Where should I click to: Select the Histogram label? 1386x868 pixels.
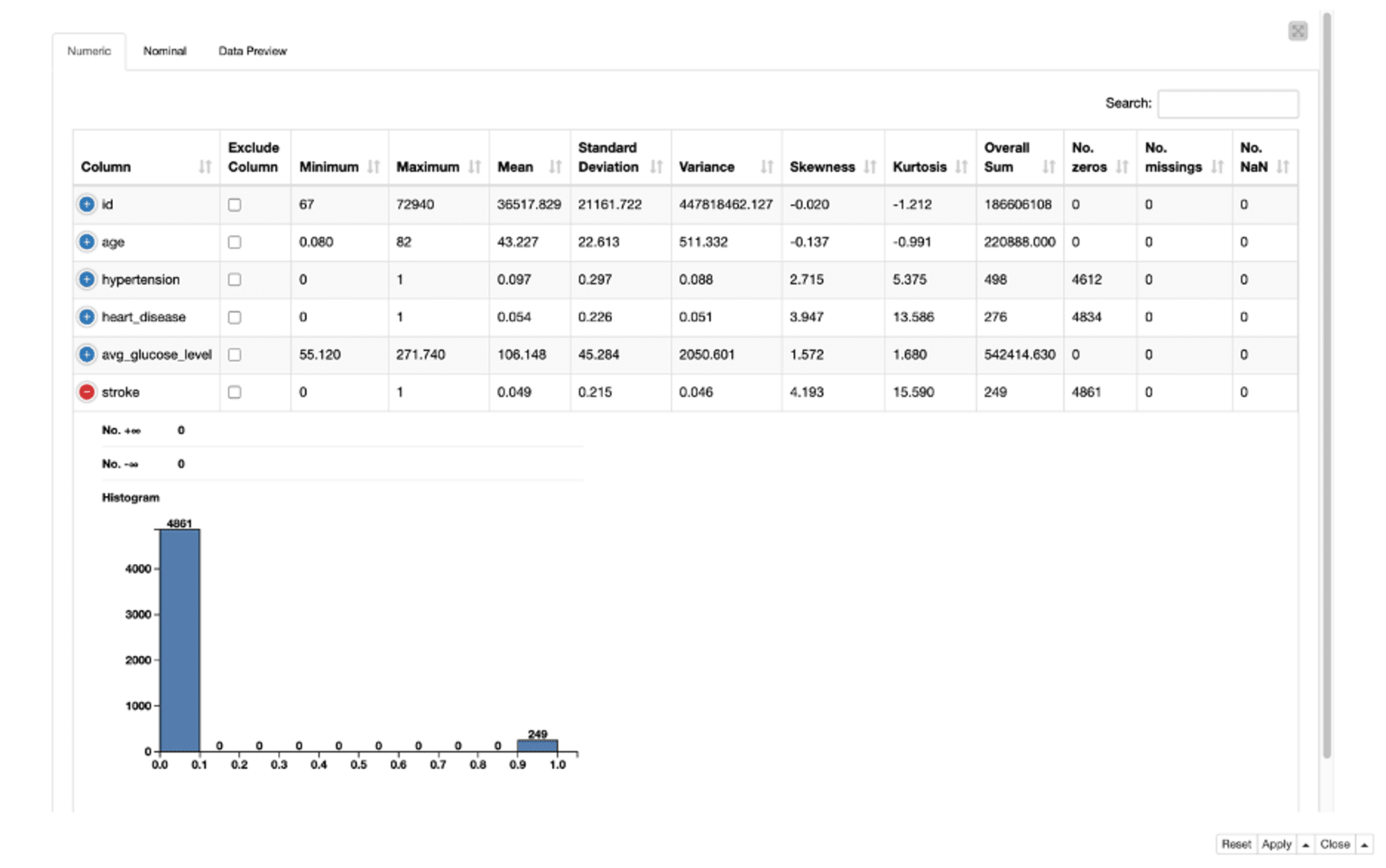[x=131, y=497]
